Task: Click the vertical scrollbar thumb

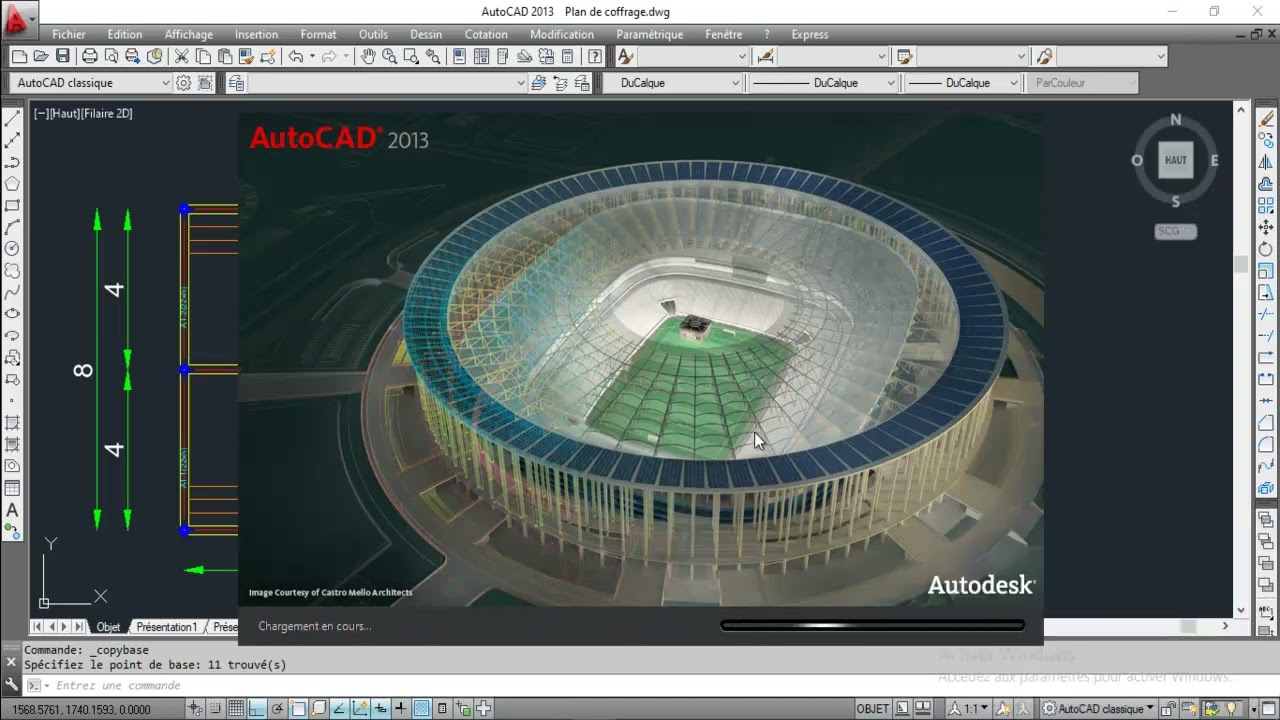Action: 1241,265
